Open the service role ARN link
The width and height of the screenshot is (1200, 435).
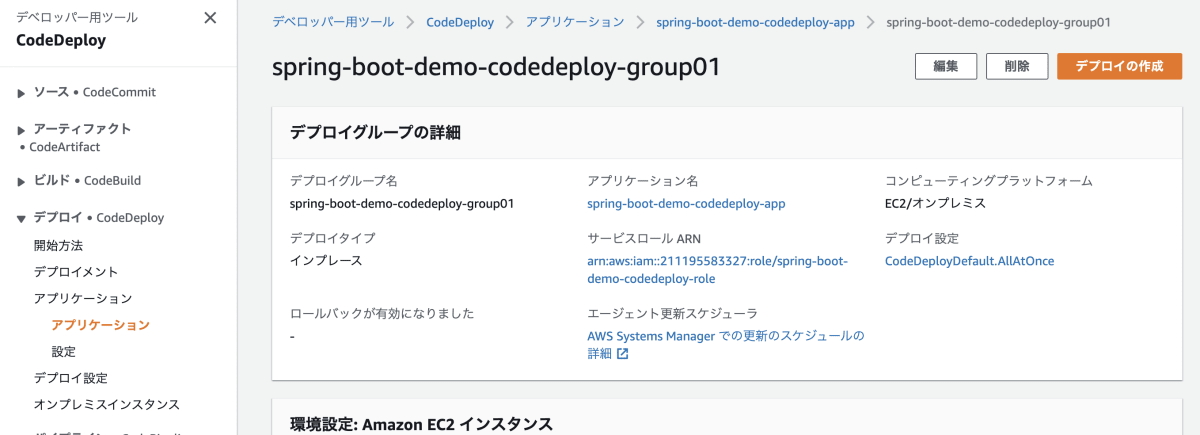coord(717,270)
